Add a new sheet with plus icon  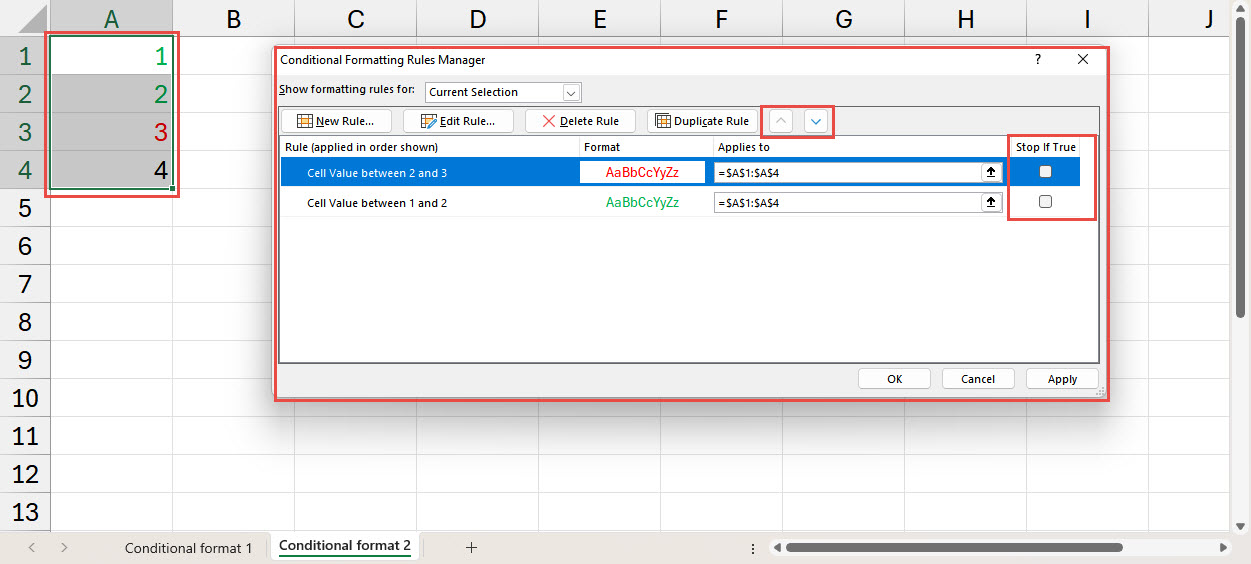[x=472, y=547]
